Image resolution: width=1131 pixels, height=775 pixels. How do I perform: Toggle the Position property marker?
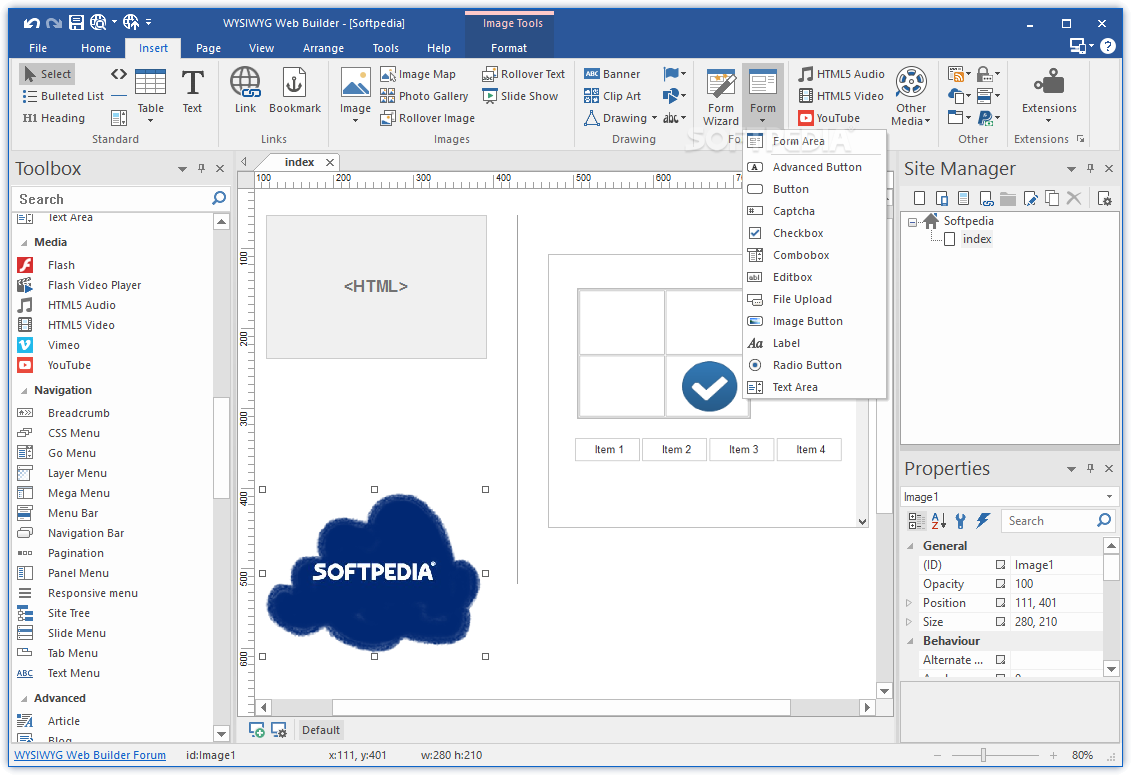click(1000, 603)
